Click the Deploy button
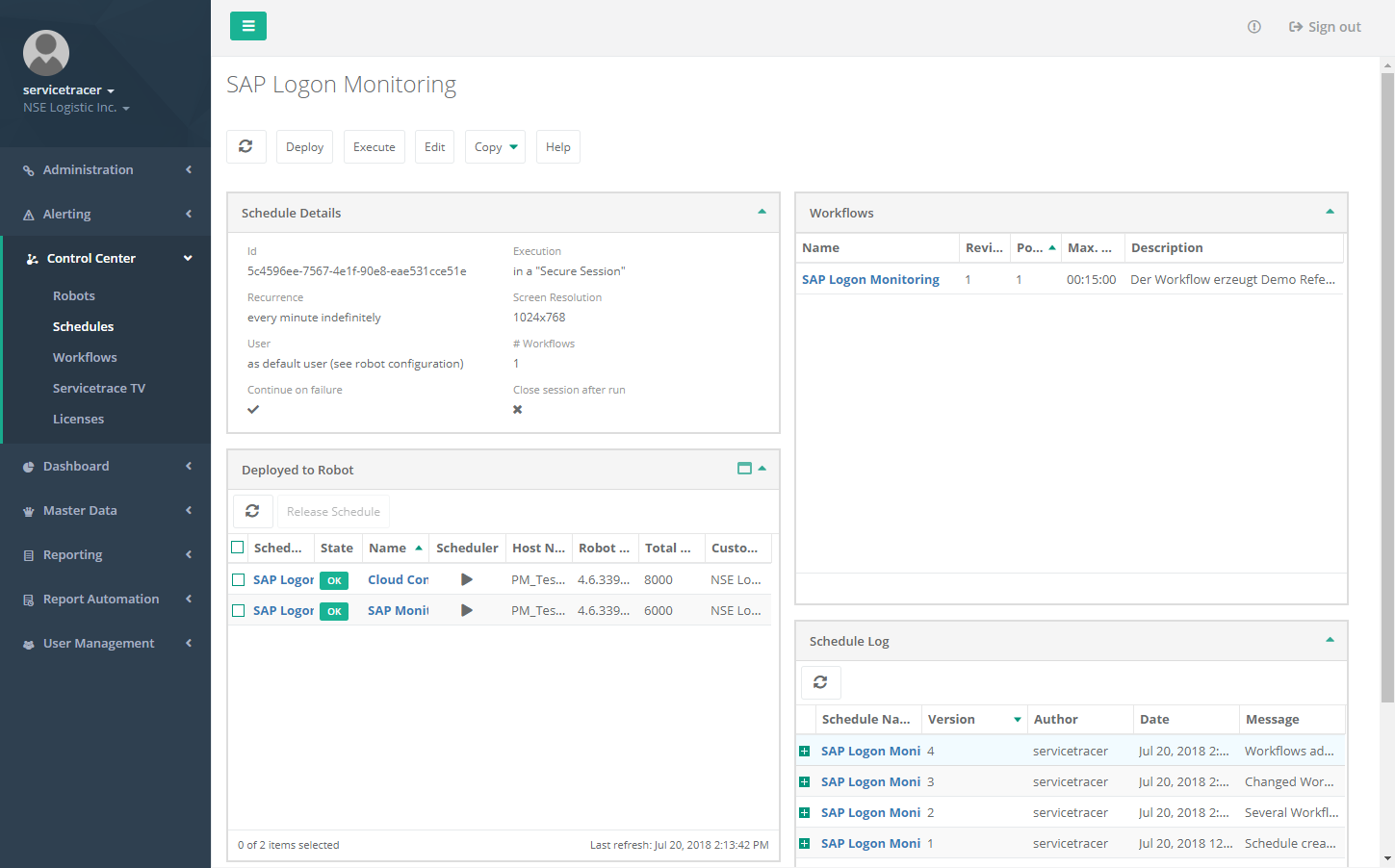This screenshot has width=1395, height=868. coord(304,146)
